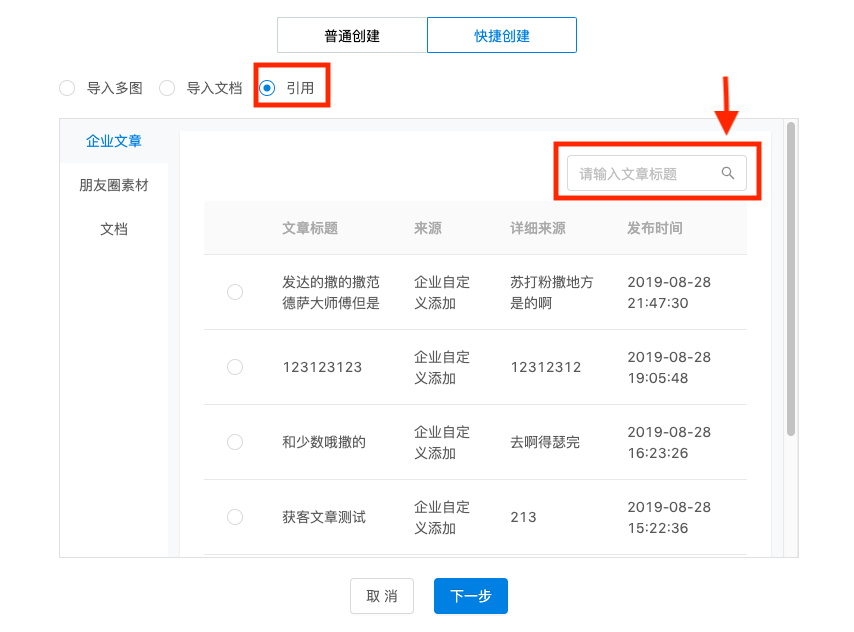Click the 取消 button
The width and height of the screenshot is (854, 632).
[382, 596]
